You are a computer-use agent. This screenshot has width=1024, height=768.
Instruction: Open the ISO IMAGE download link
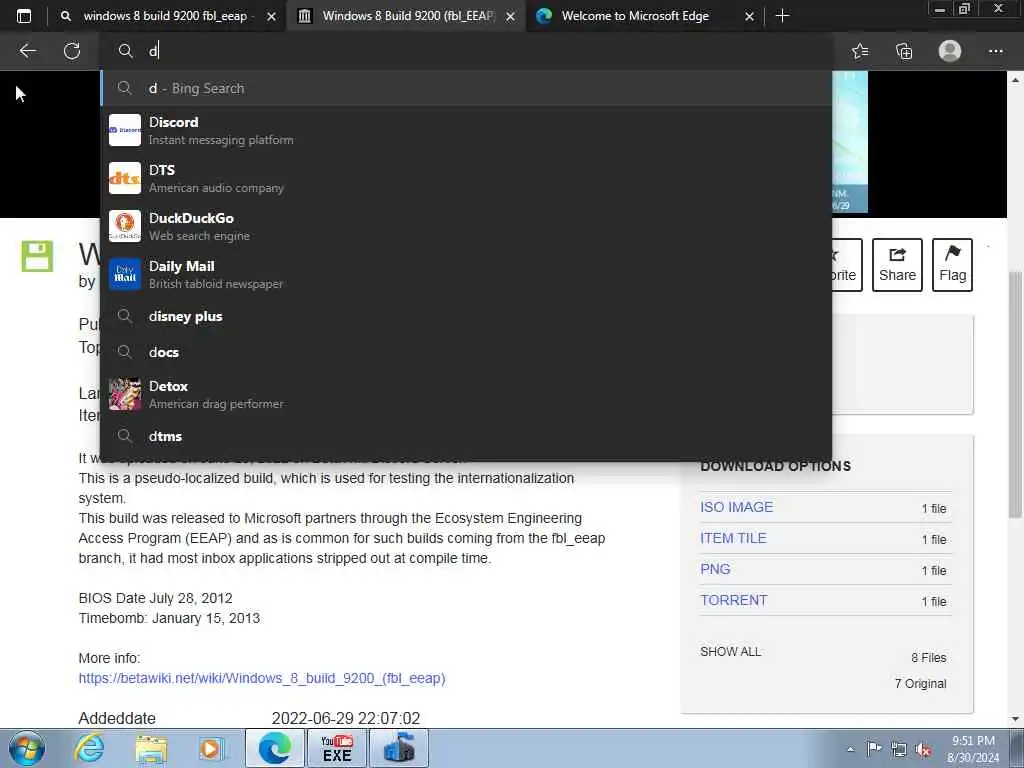737,507
